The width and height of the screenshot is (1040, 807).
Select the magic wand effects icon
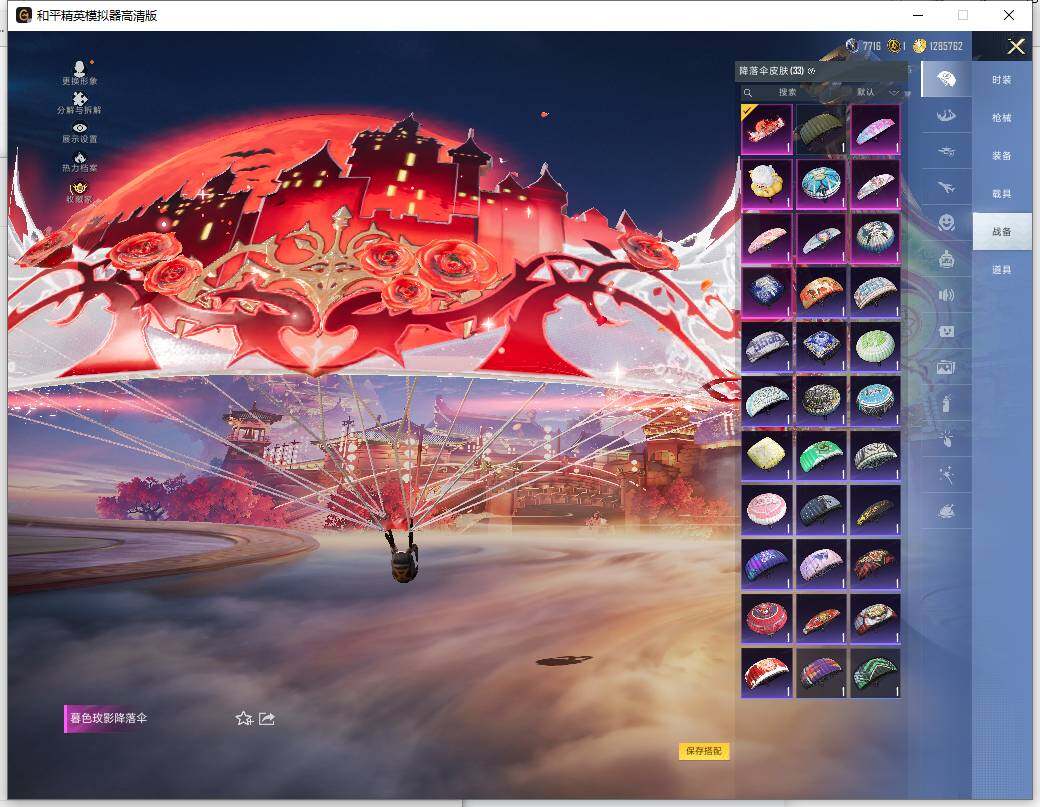[946, 475]
